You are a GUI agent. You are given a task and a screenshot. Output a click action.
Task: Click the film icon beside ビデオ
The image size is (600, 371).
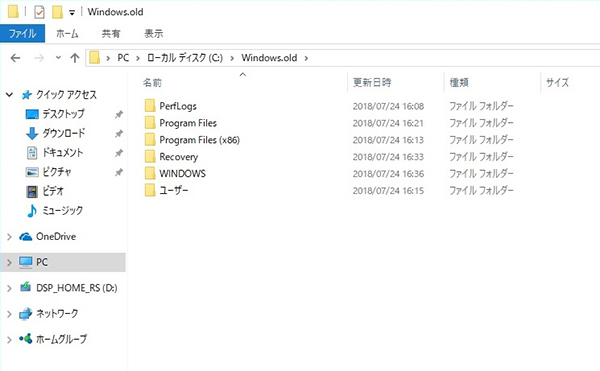(32, 191)
